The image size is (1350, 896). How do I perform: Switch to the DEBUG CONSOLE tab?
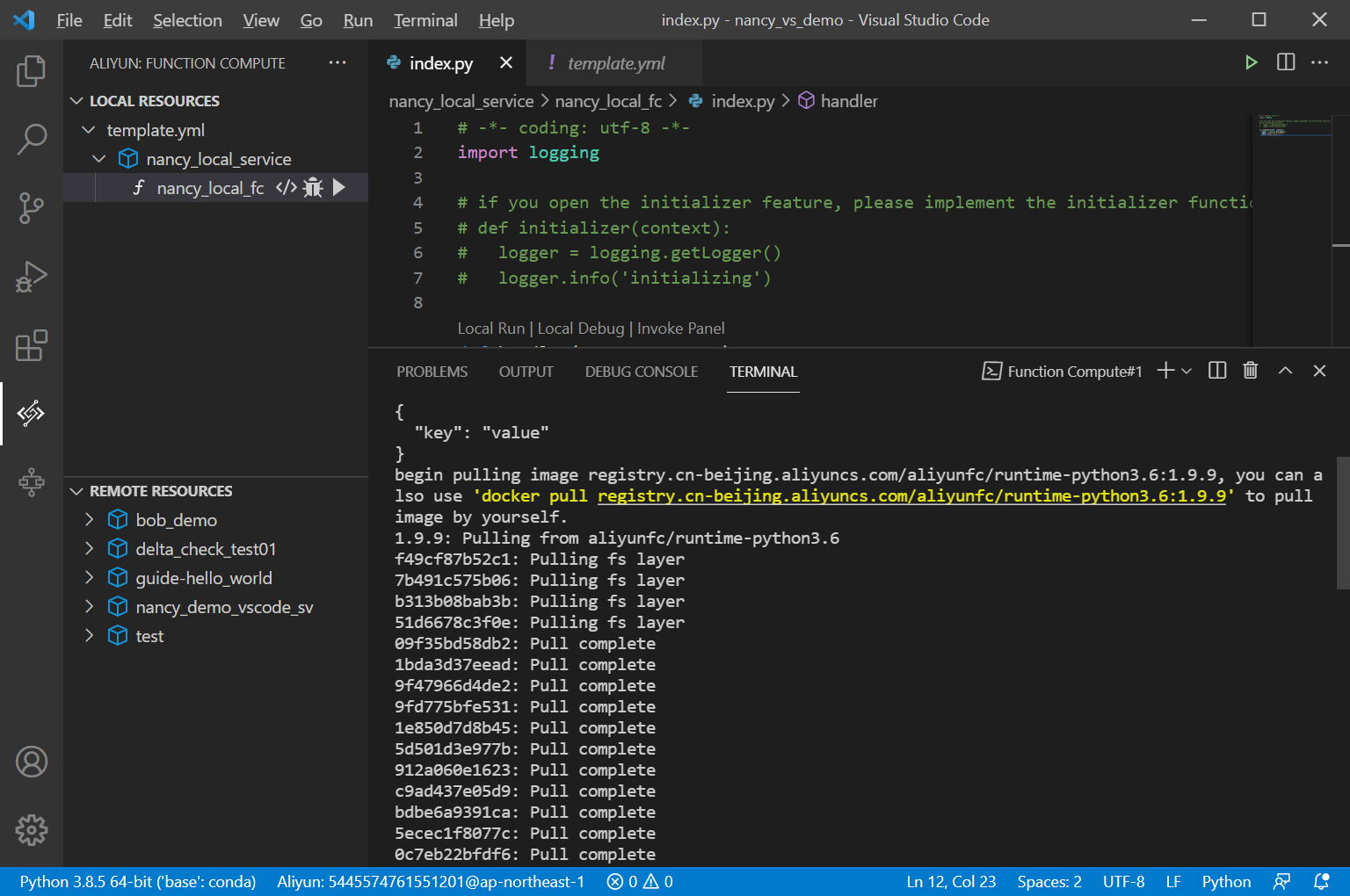pyautogui.click(x=642, y=372)
